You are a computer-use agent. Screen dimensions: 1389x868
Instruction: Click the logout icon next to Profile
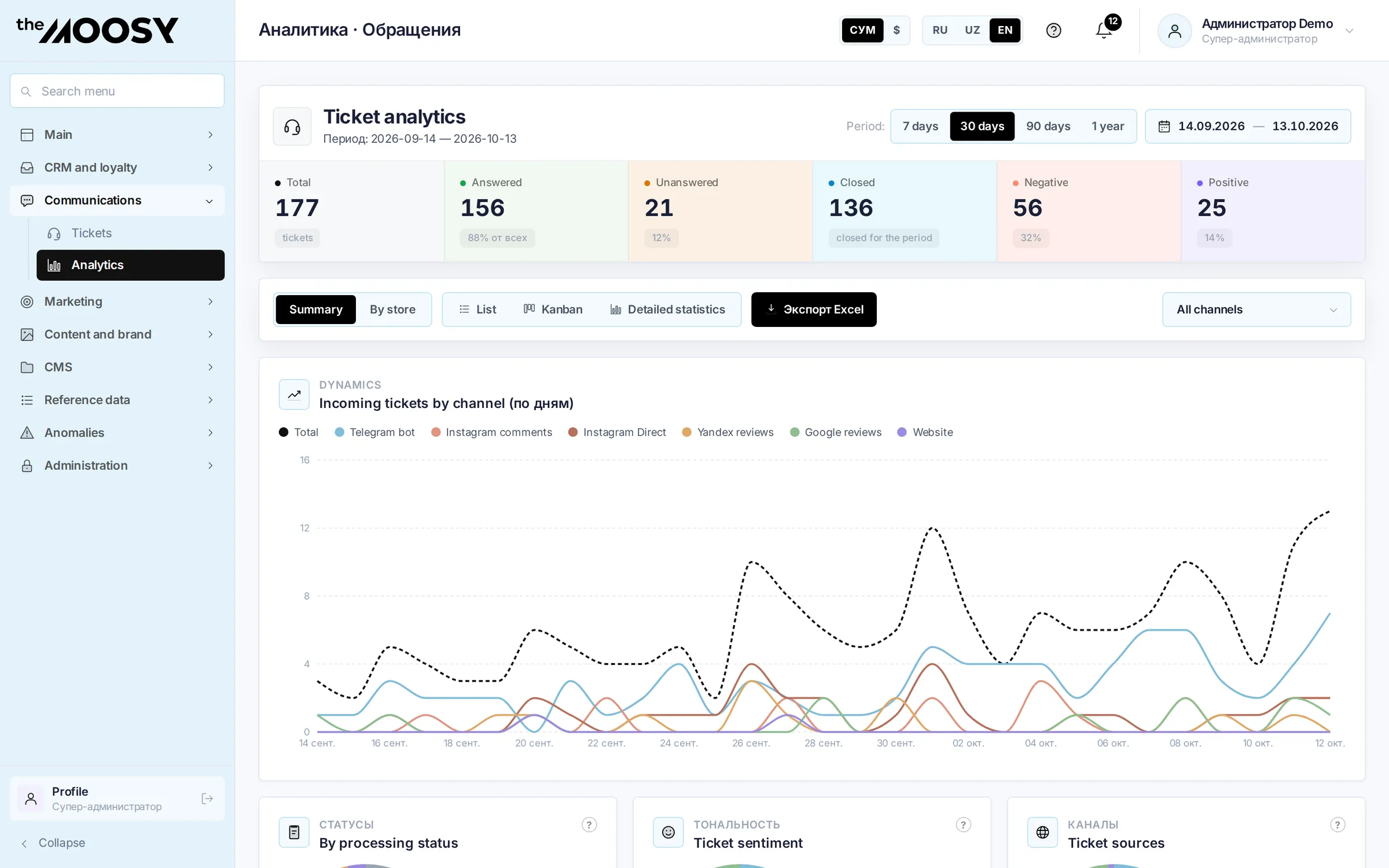coord(207,799)
